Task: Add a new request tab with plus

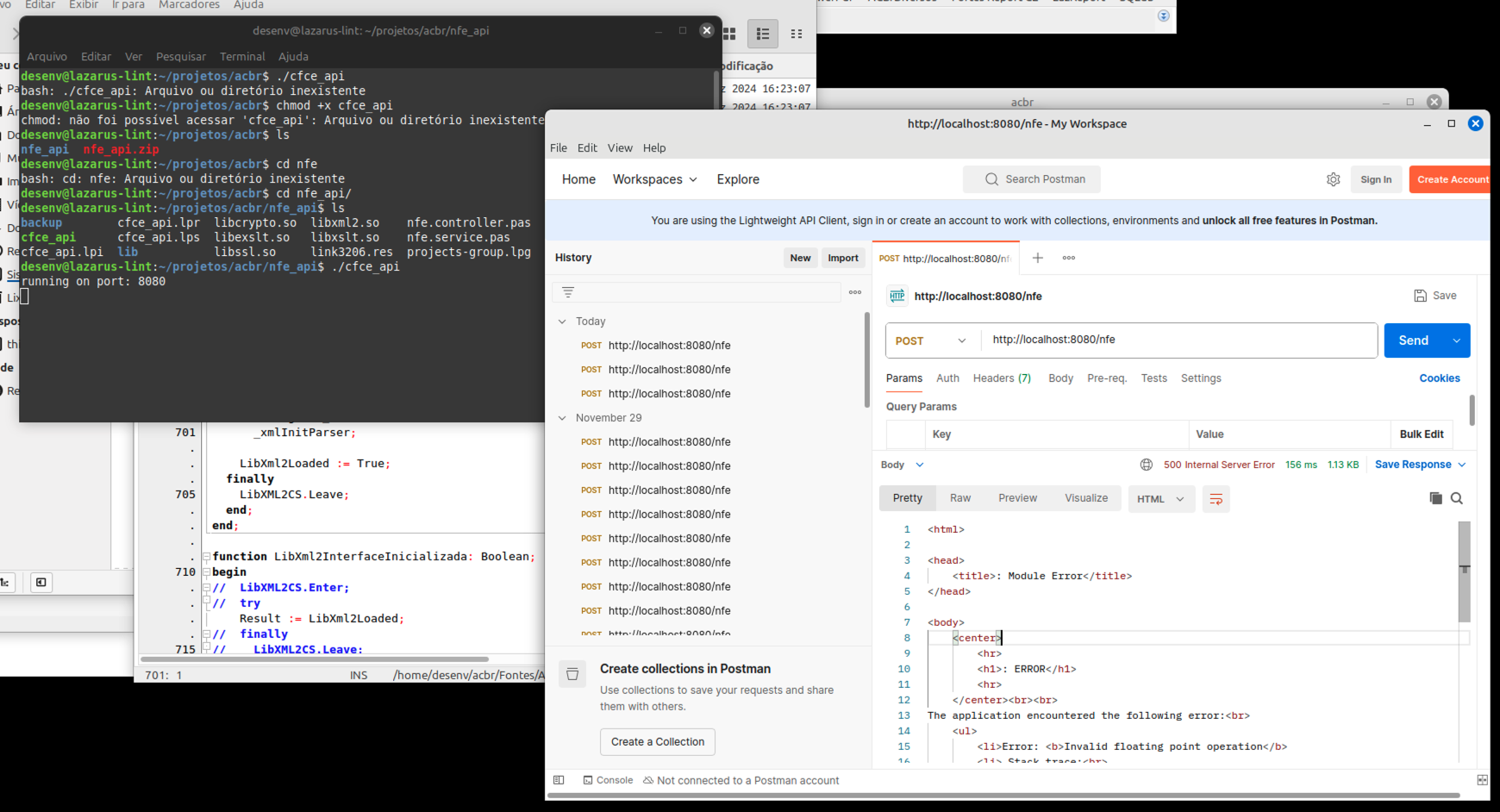Action: point(1038,258)
